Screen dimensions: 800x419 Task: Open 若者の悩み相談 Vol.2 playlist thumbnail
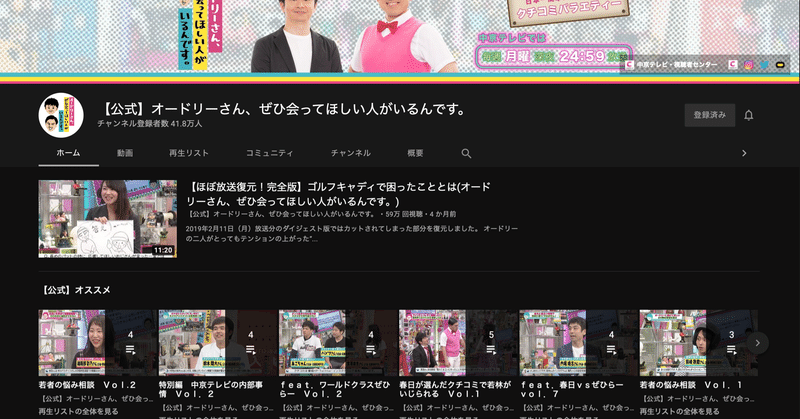(x=97, y=342)
